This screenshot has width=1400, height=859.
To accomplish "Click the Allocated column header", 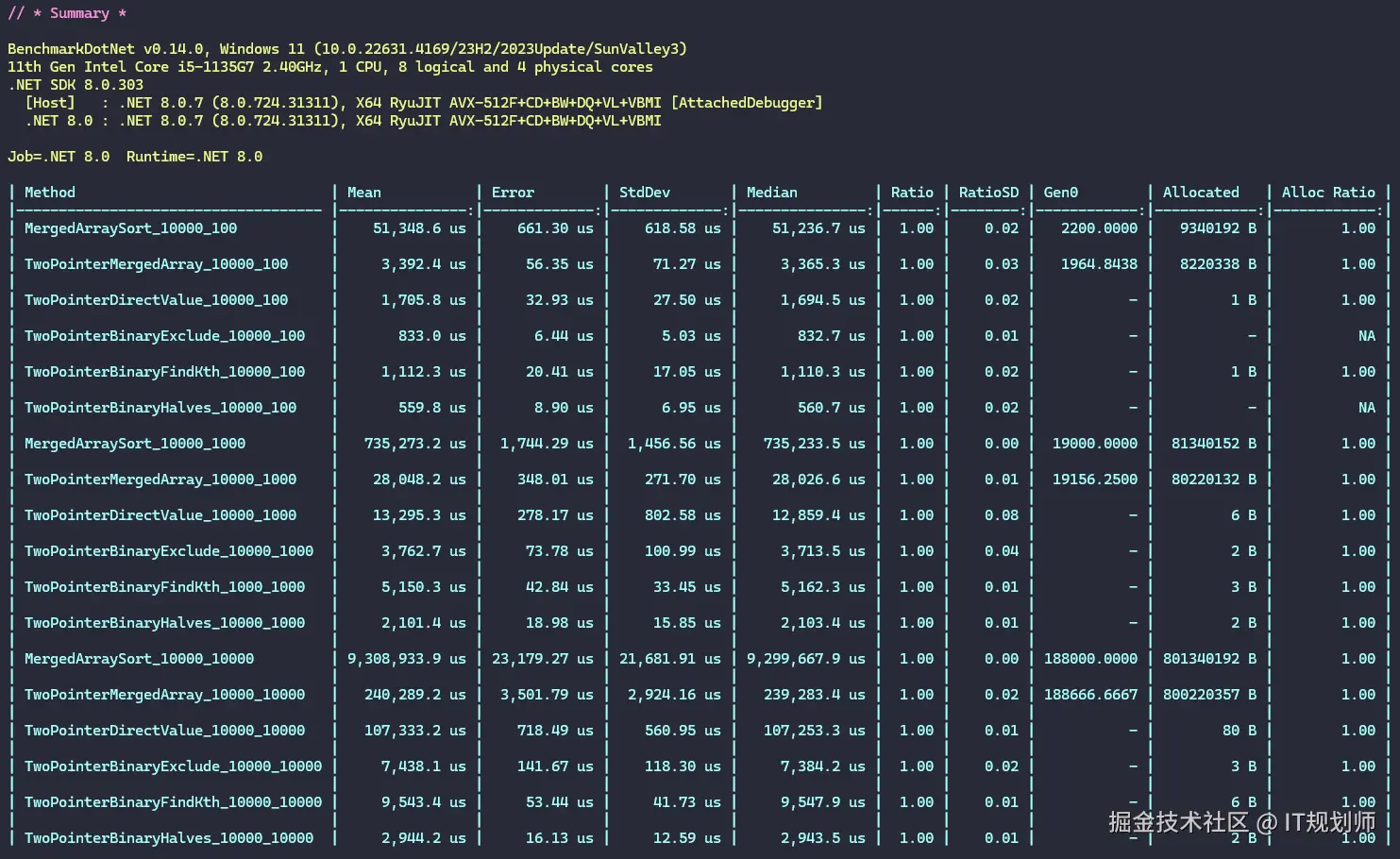I will coord(1201,193).
